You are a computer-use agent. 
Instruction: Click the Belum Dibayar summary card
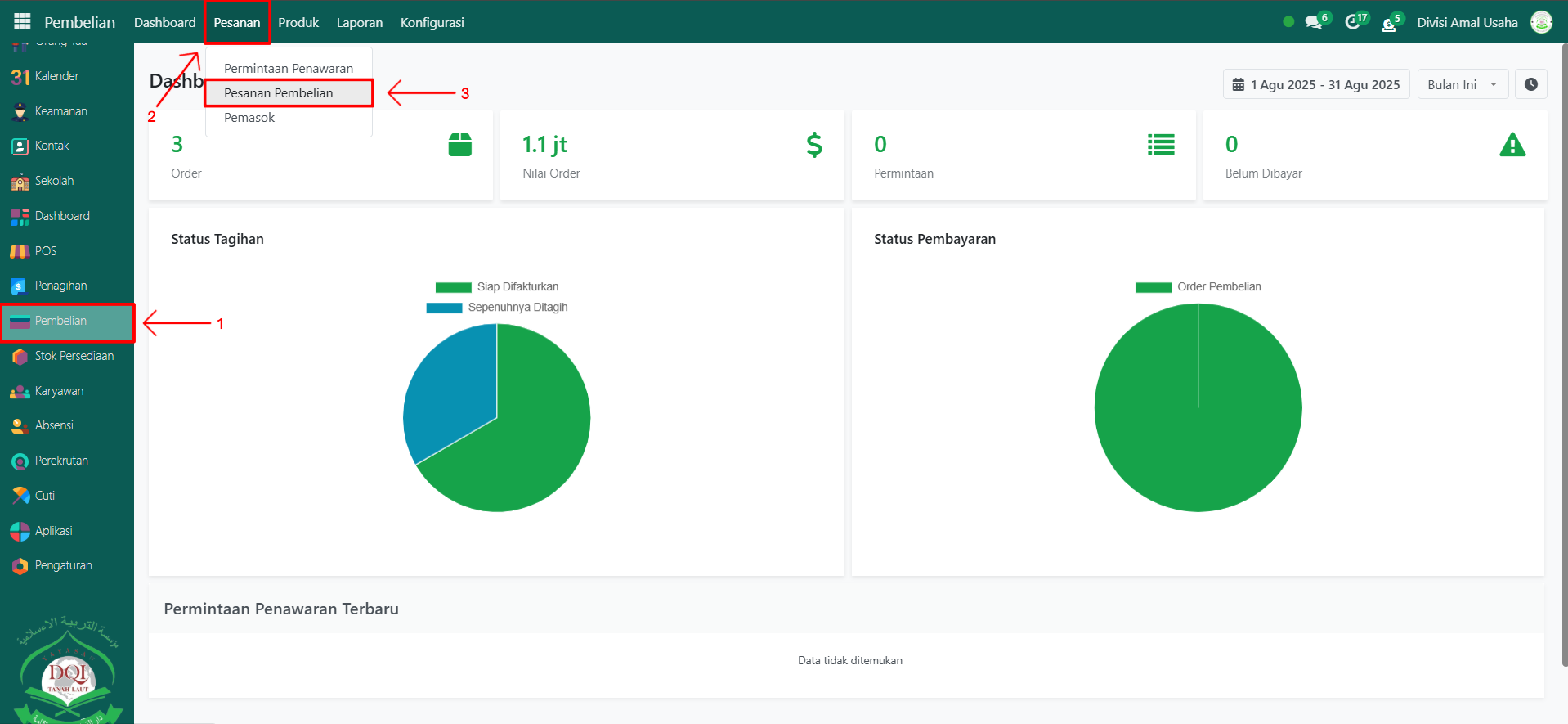pos(1374,155)
